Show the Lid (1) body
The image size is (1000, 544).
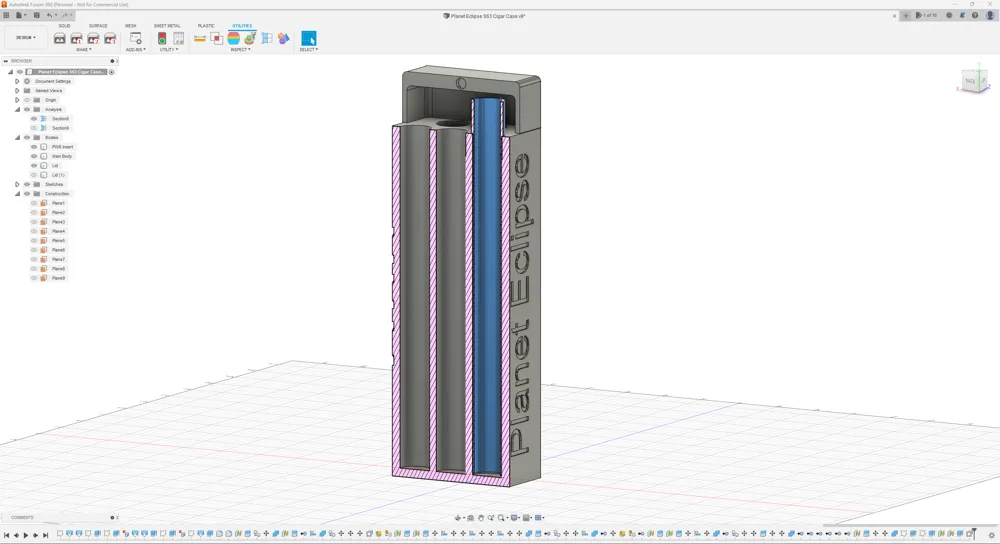click(x=34, y=175)
